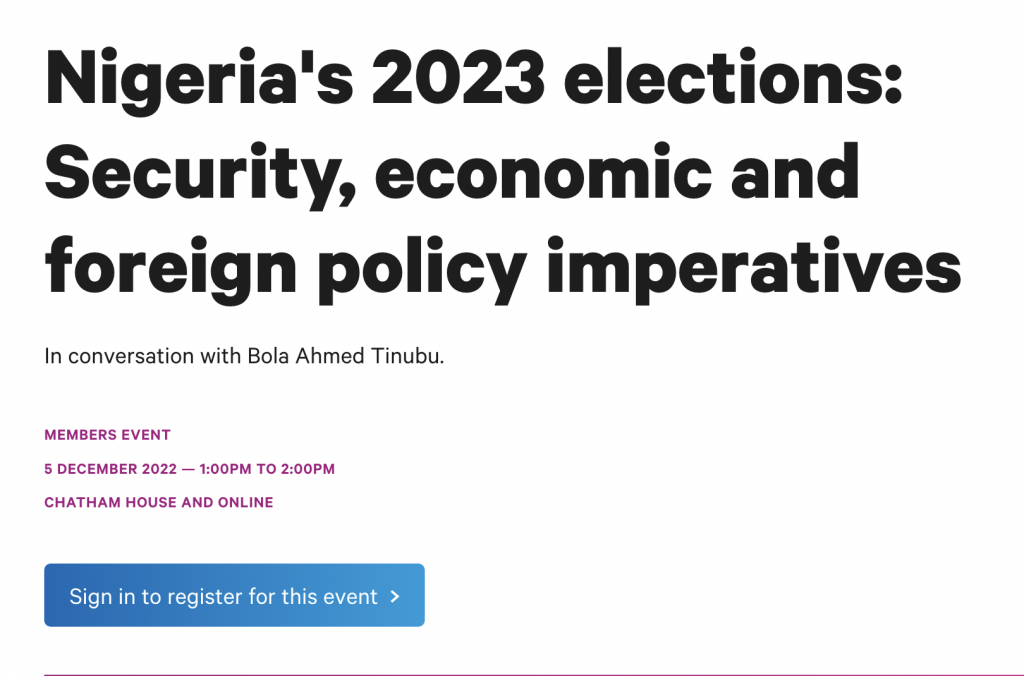Screen dimensions: 1024x676
Task: Click the word 'foreign' in the headline
Action: (x=170, y=268)
